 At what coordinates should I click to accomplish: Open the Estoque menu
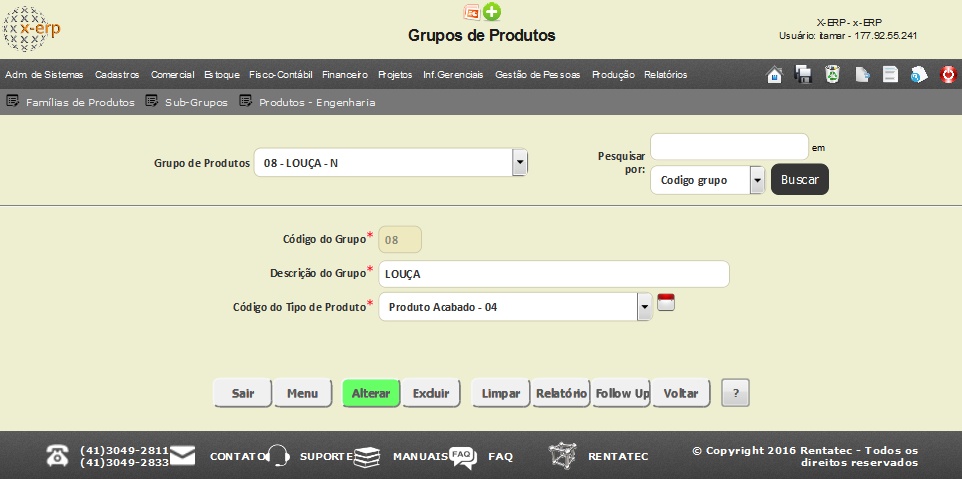point(221,75)
